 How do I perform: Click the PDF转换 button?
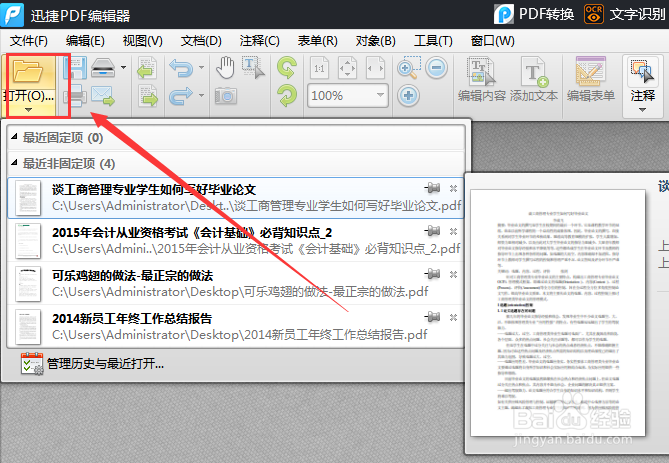pyautogui.click(x=534, y=14)
